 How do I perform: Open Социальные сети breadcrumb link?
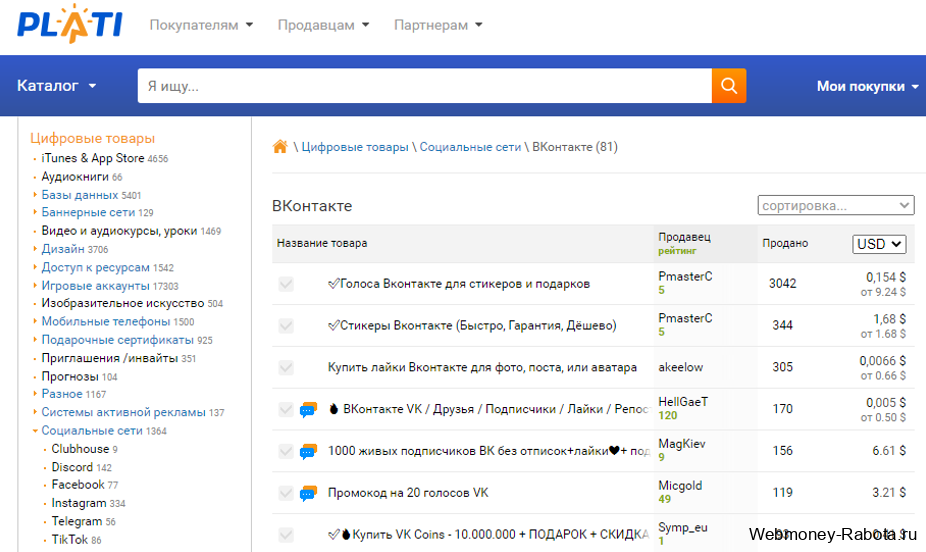tap(470, 147)
